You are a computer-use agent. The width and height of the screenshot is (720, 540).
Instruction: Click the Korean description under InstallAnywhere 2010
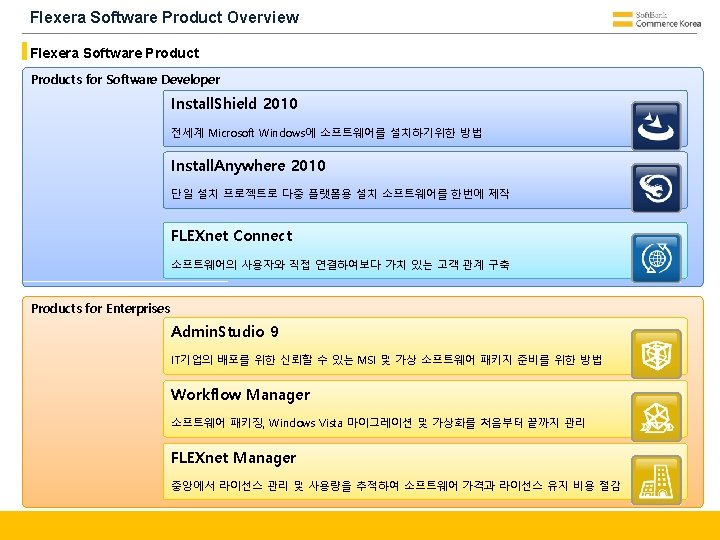point(340,194)
